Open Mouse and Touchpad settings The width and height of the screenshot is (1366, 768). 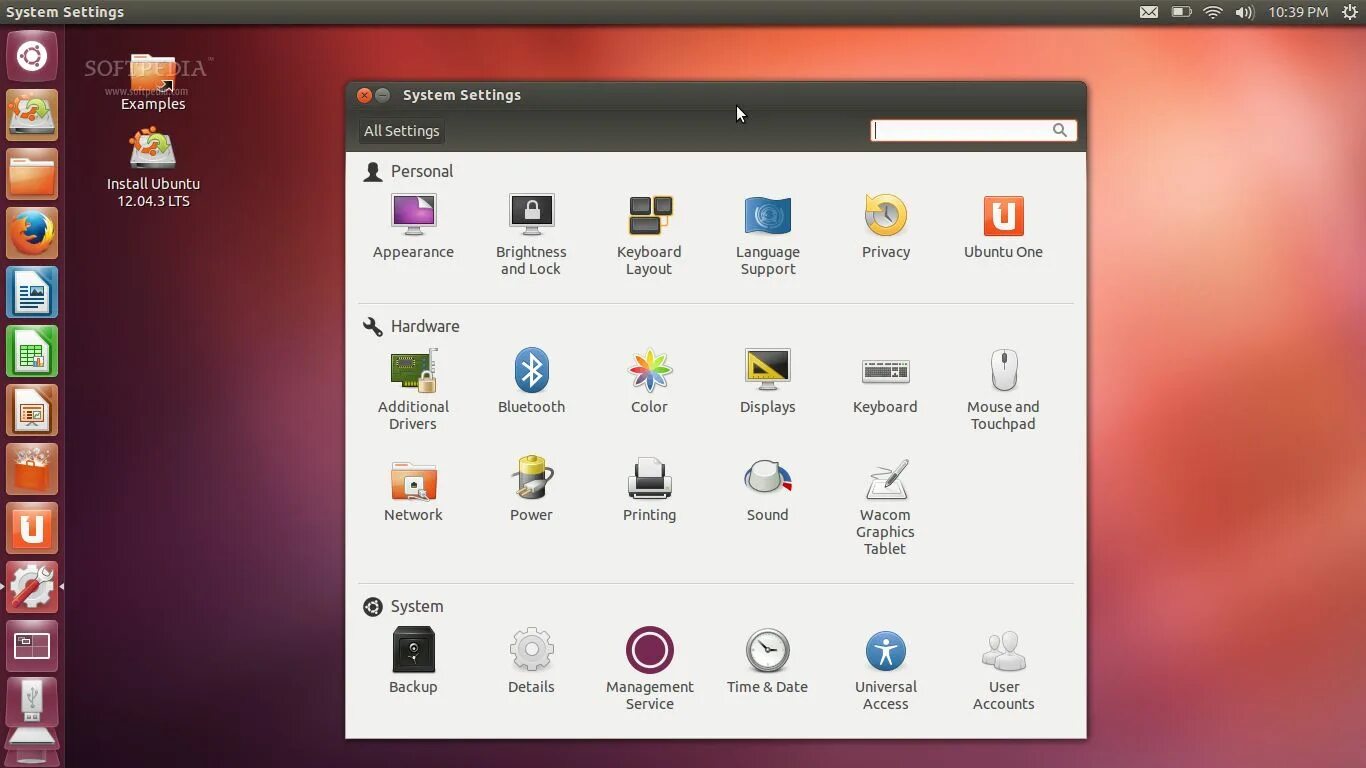click(1003, 391)
